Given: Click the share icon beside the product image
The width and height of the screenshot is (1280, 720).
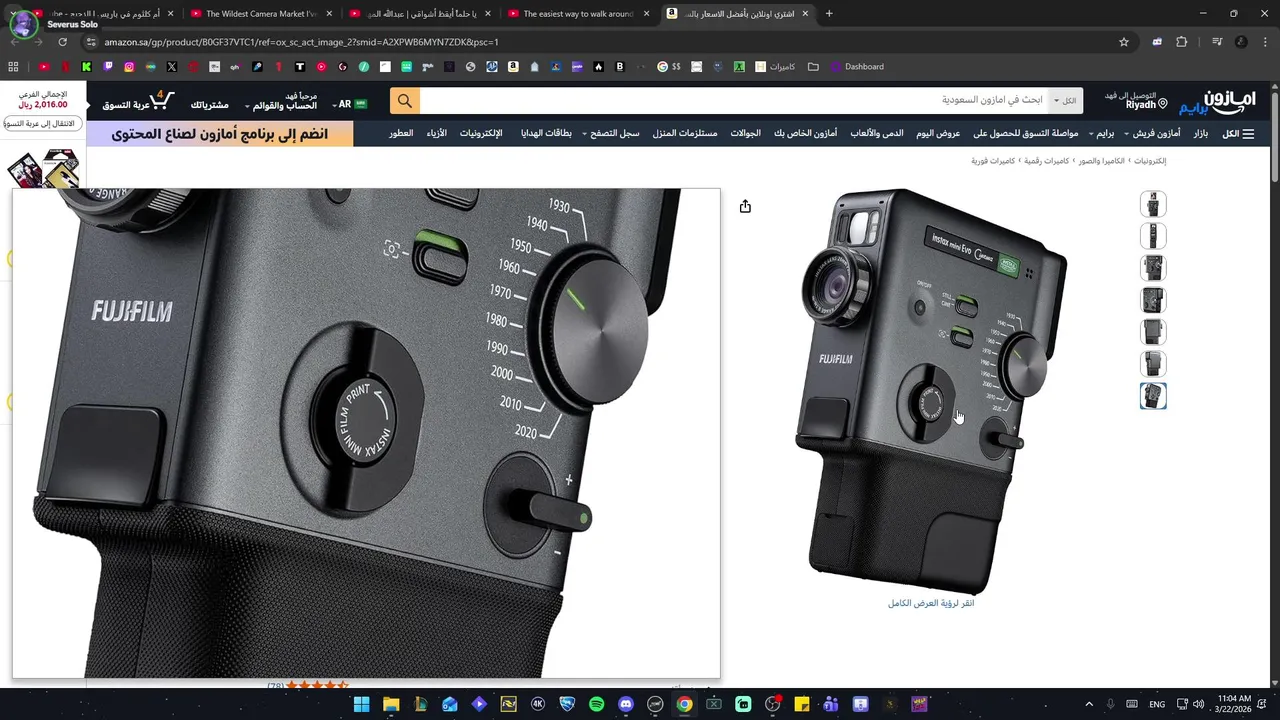Looking at the screenshot, I should pos(745,206).
